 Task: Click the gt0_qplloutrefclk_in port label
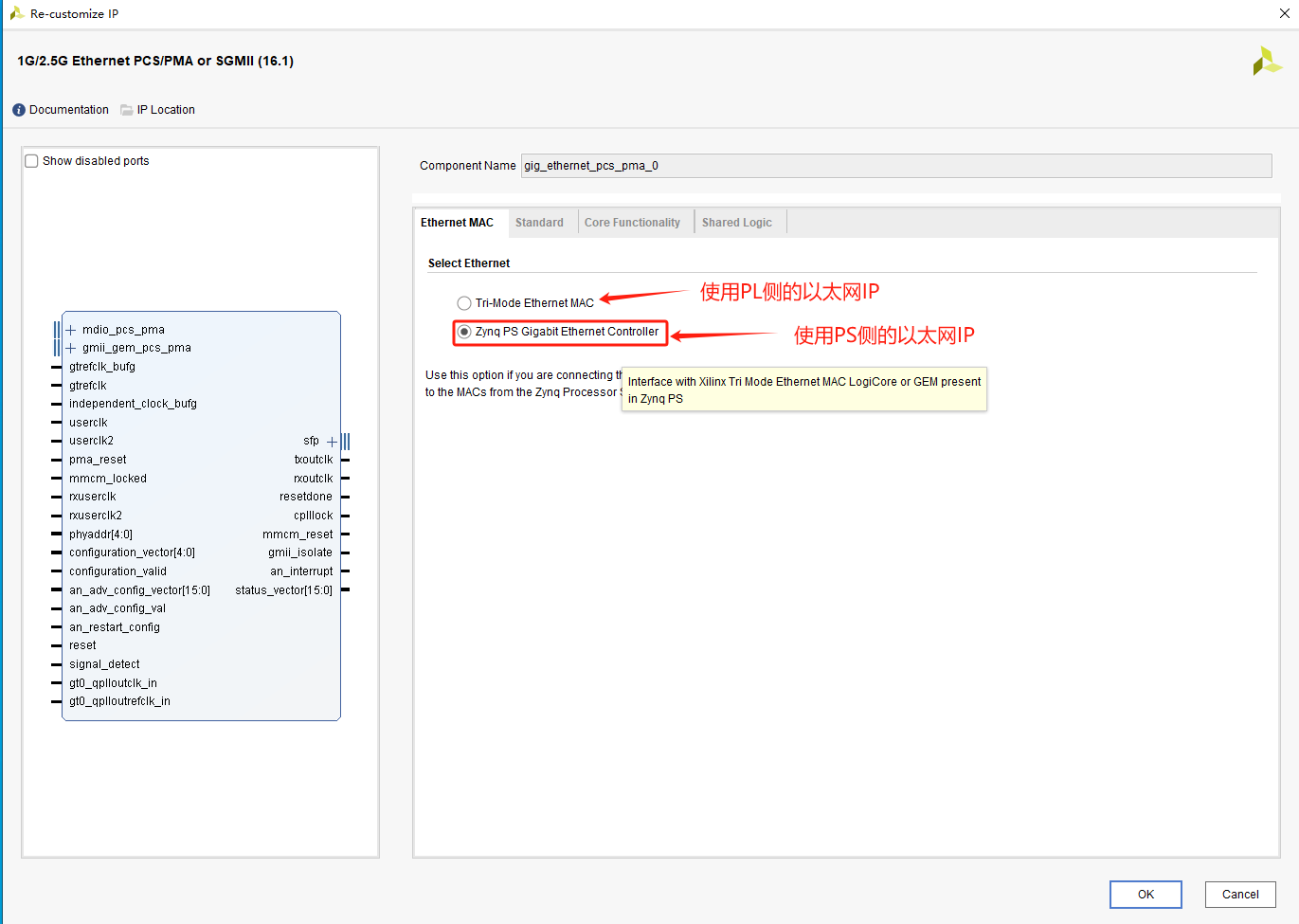coord(119,701)
